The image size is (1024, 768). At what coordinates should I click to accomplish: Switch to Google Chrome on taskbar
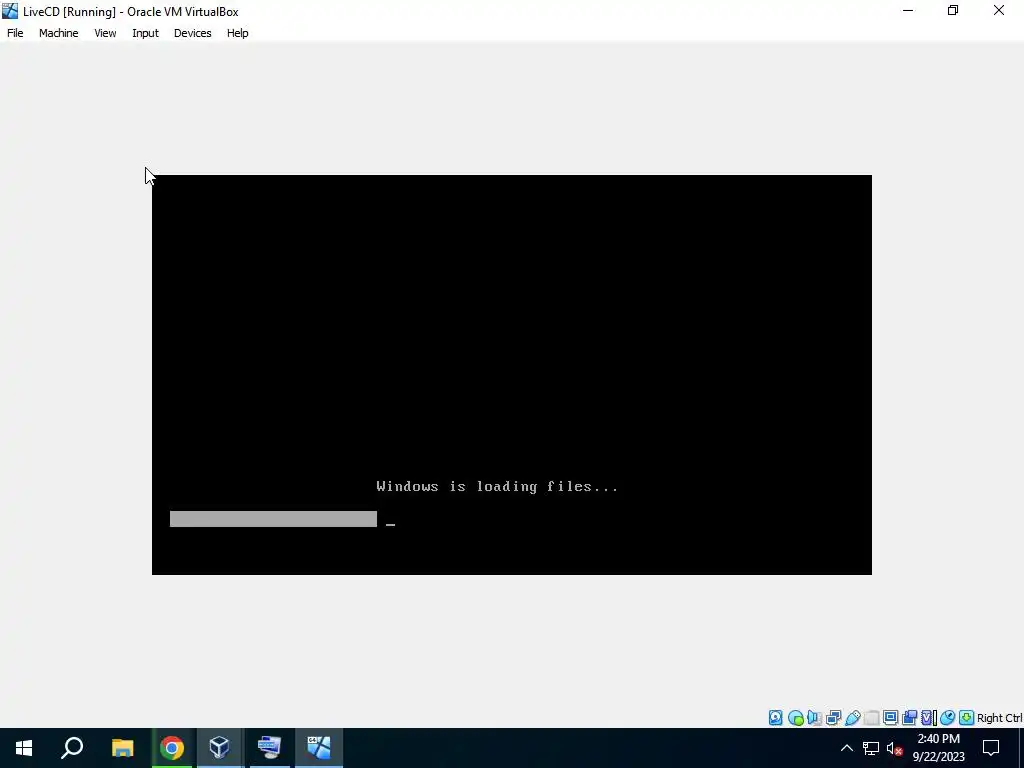tap(172, 748)
